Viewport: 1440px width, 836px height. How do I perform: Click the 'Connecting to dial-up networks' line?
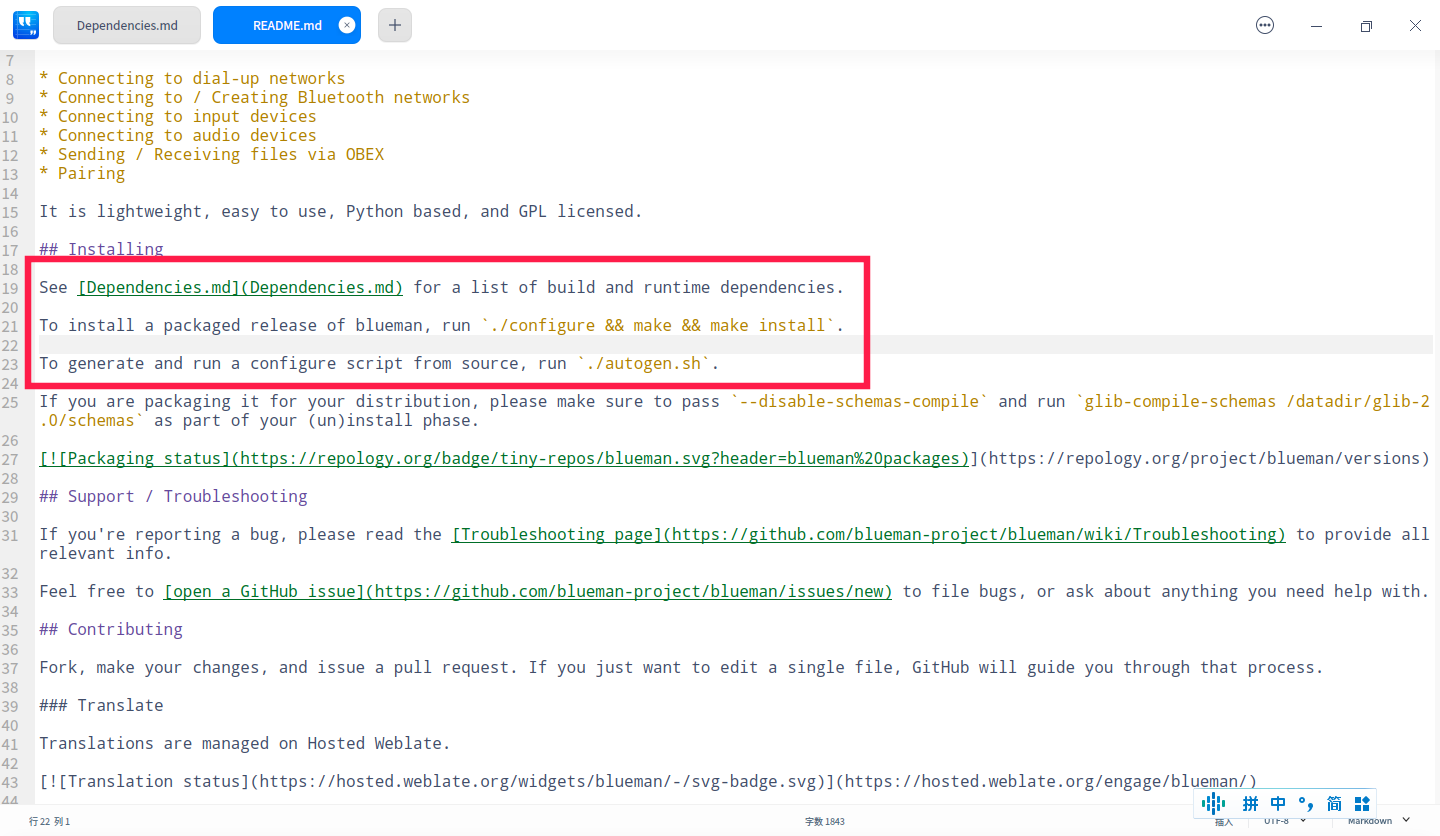click(192, 78)
